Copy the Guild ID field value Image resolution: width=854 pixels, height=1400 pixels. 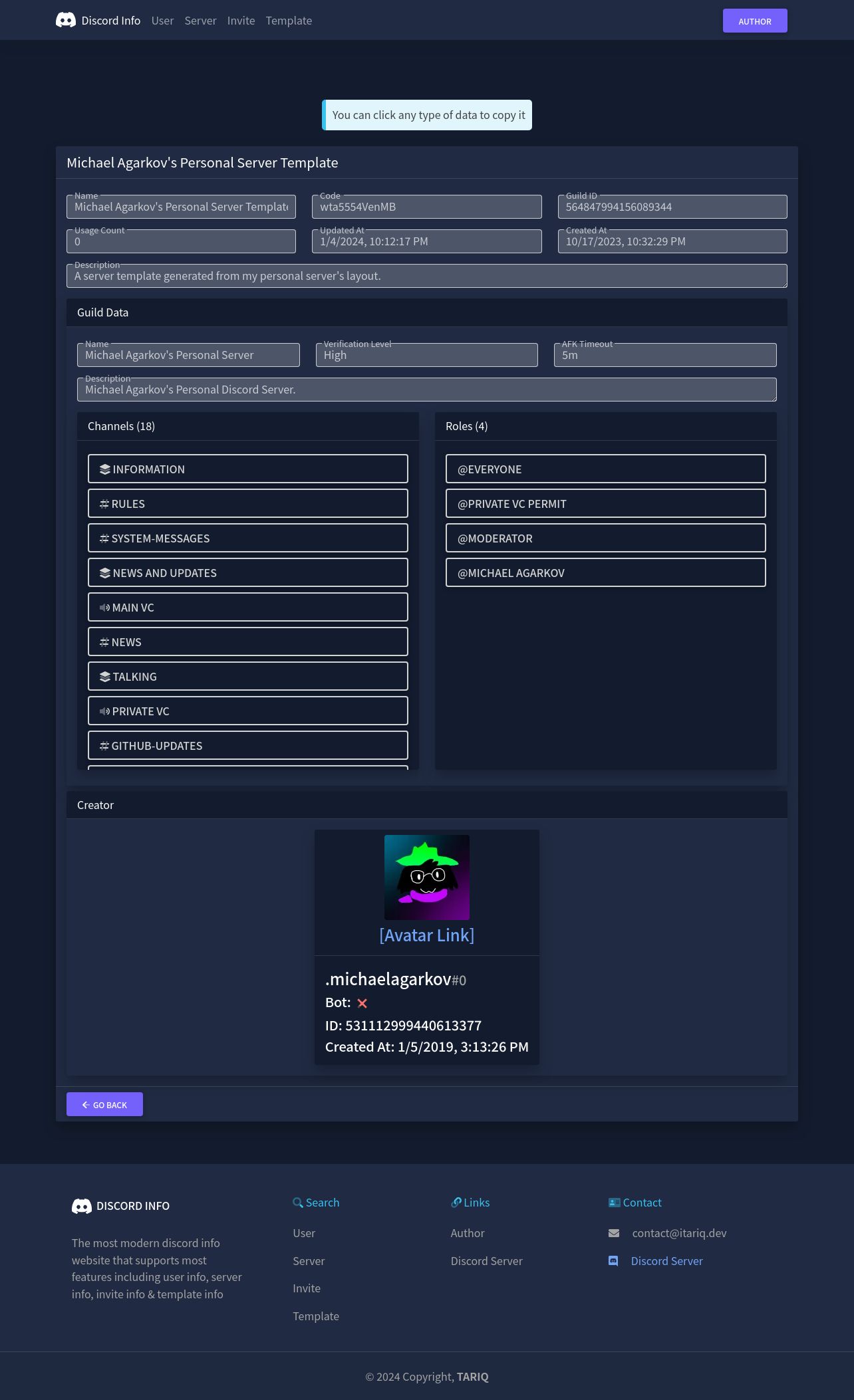point(672,207)
